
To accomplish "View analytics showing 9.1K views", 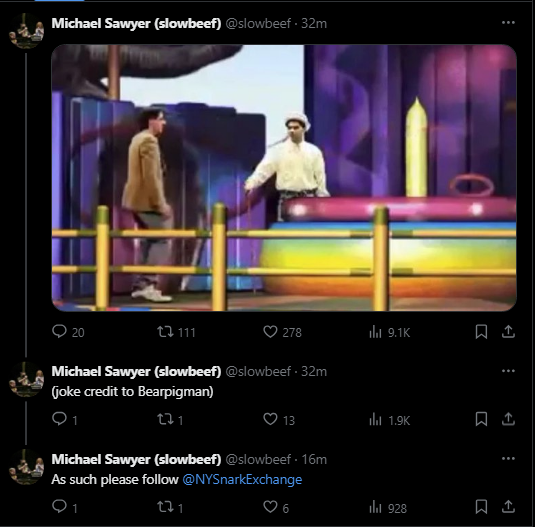I will point(390,332).
